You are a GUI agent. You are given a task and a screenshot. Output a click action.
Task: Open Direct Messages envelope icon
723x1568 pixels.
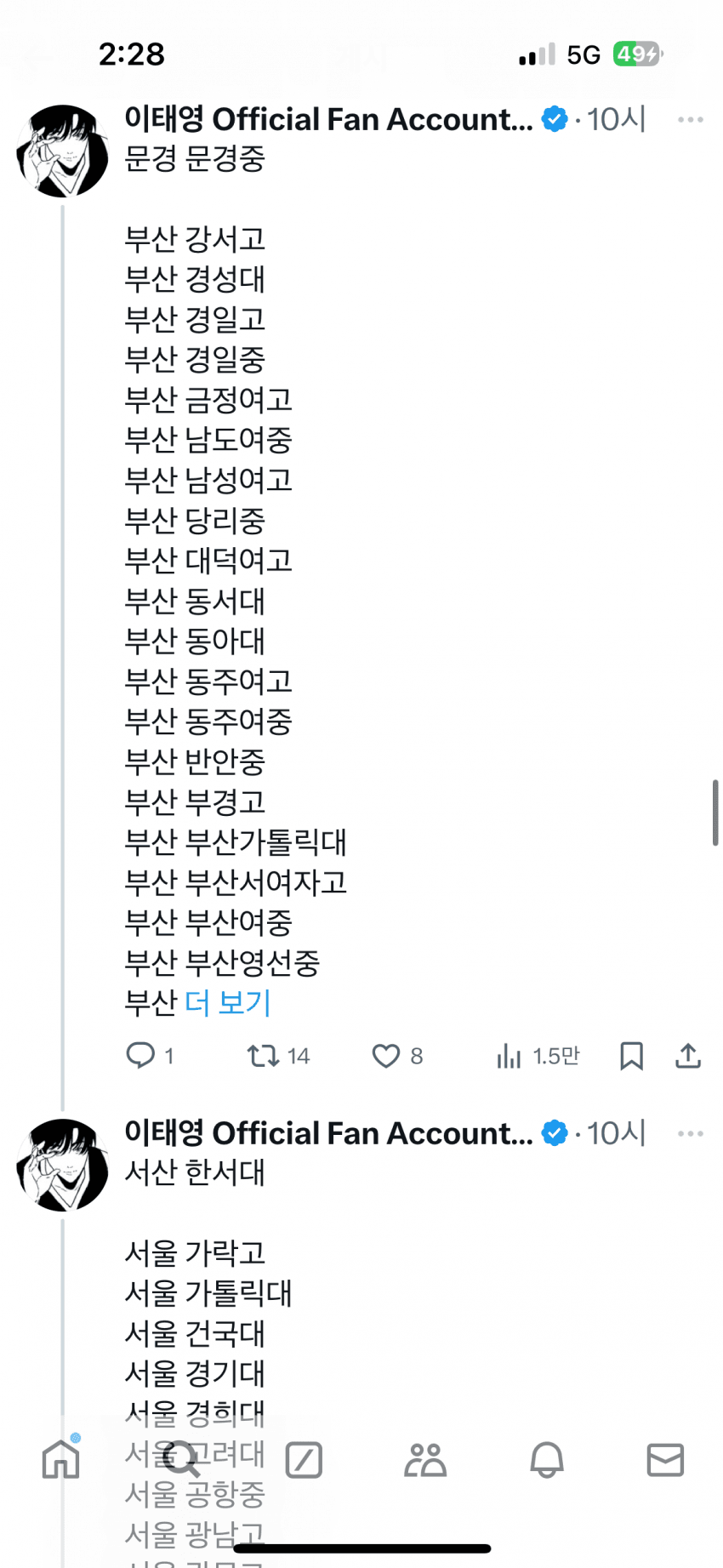[665, 1459]
